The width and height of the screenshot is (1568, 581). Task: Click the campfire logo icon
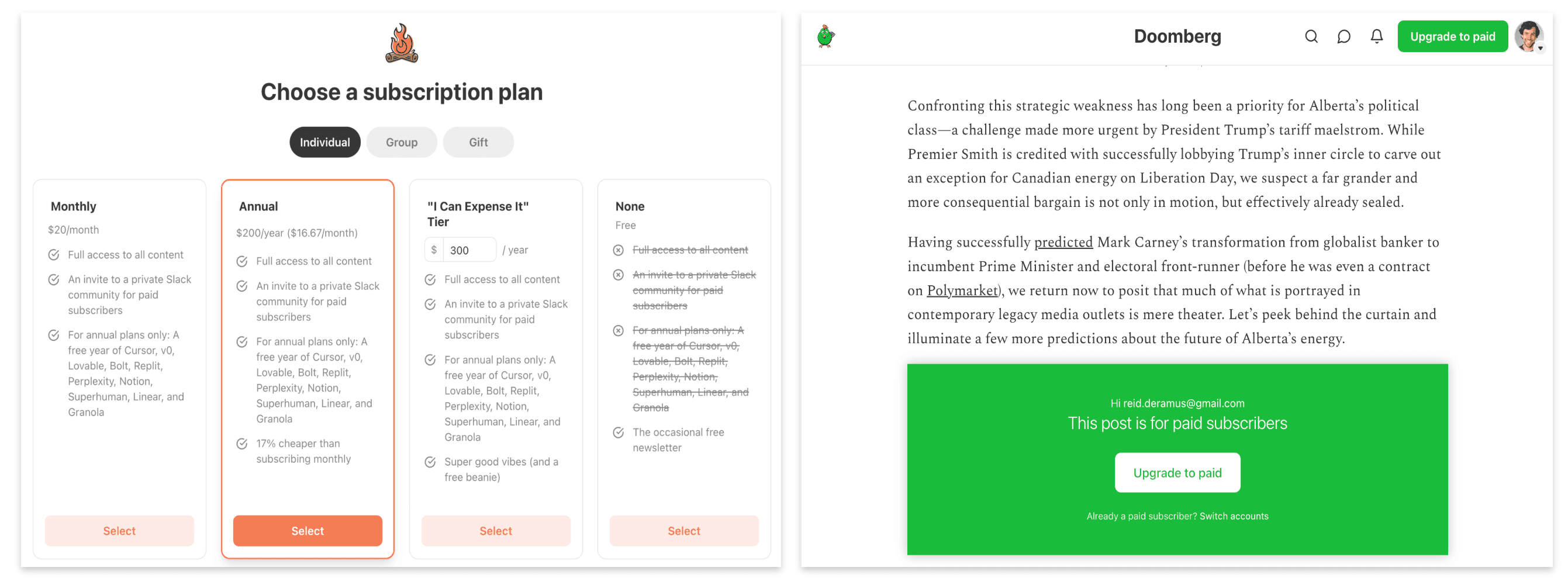[402, 43]
